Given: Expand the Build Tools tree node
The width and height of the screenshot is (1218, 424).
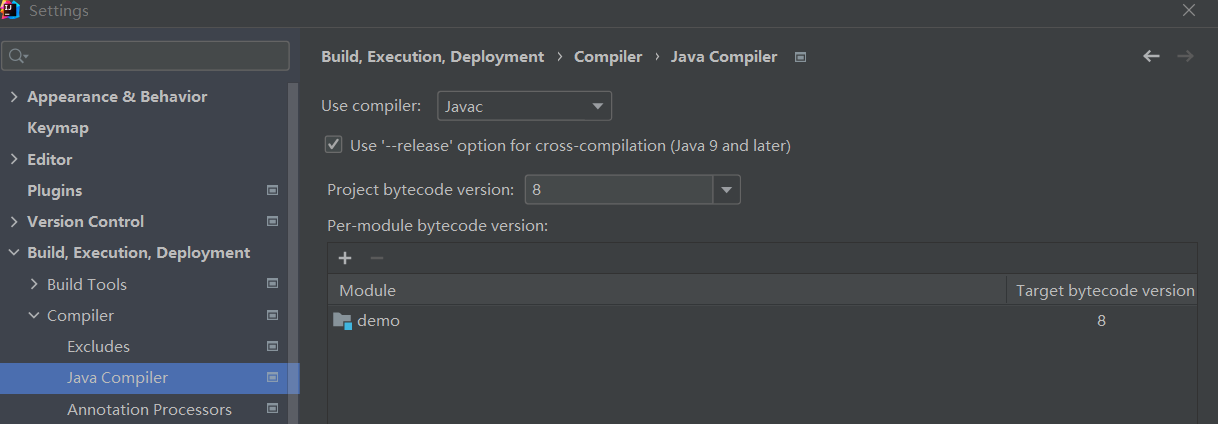Looking at the screenshot, I should point(34,284).
